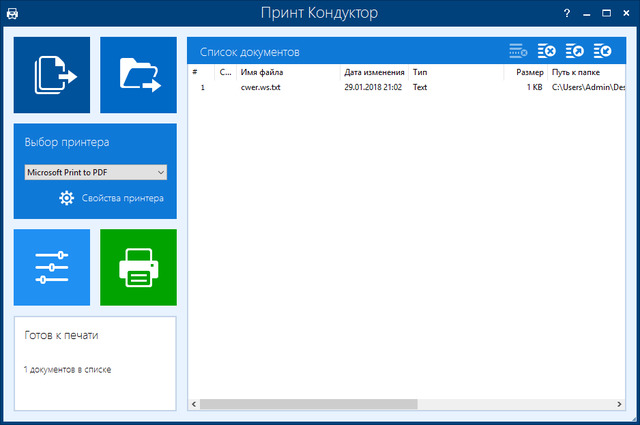640x425 pixels.
Task: Click the export document list icon
Action: (574, 51)
